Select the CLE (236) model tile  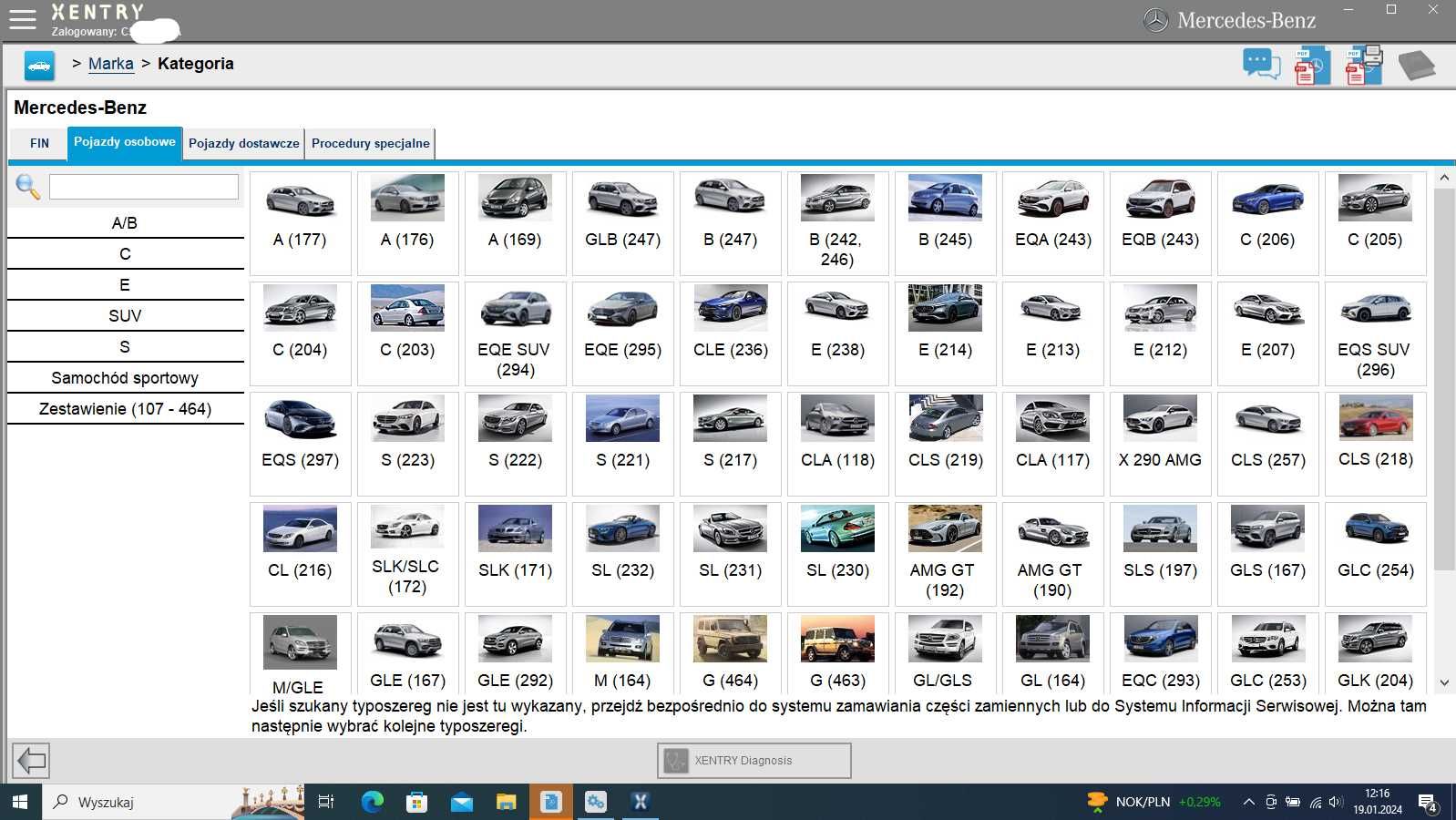[x=730, y=333]
